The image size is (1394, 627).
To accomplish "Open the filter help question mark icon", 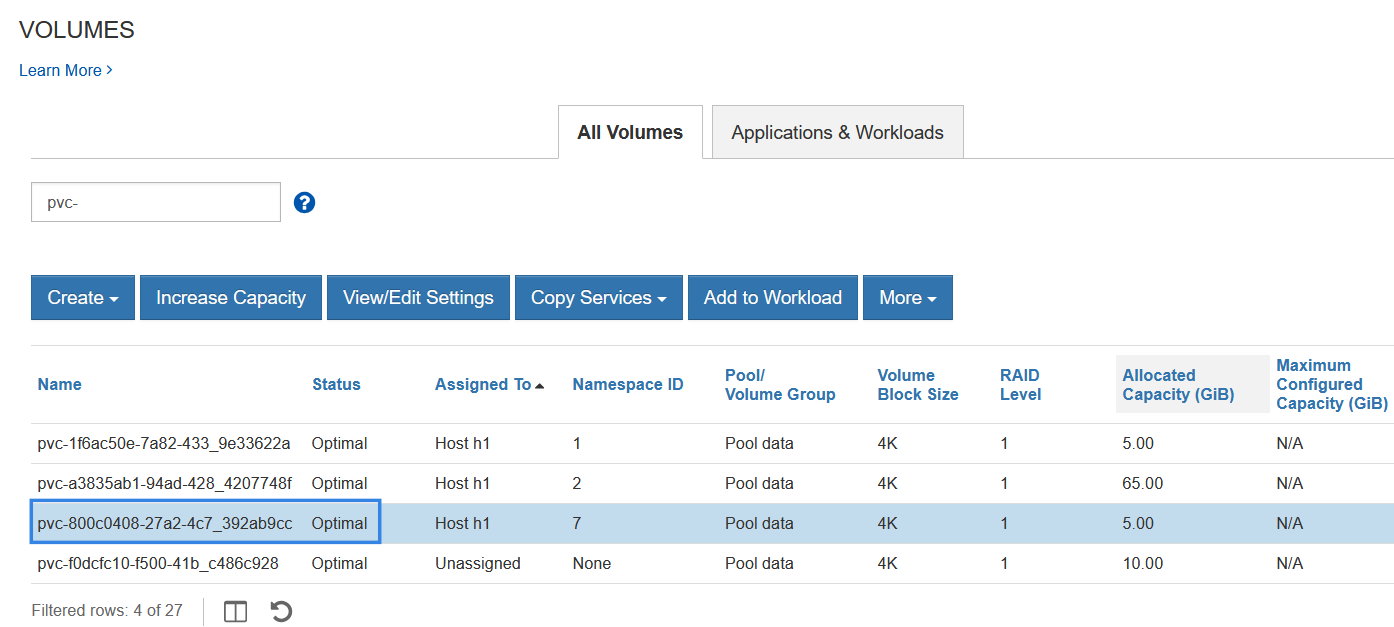I will (x=305, y=203).
